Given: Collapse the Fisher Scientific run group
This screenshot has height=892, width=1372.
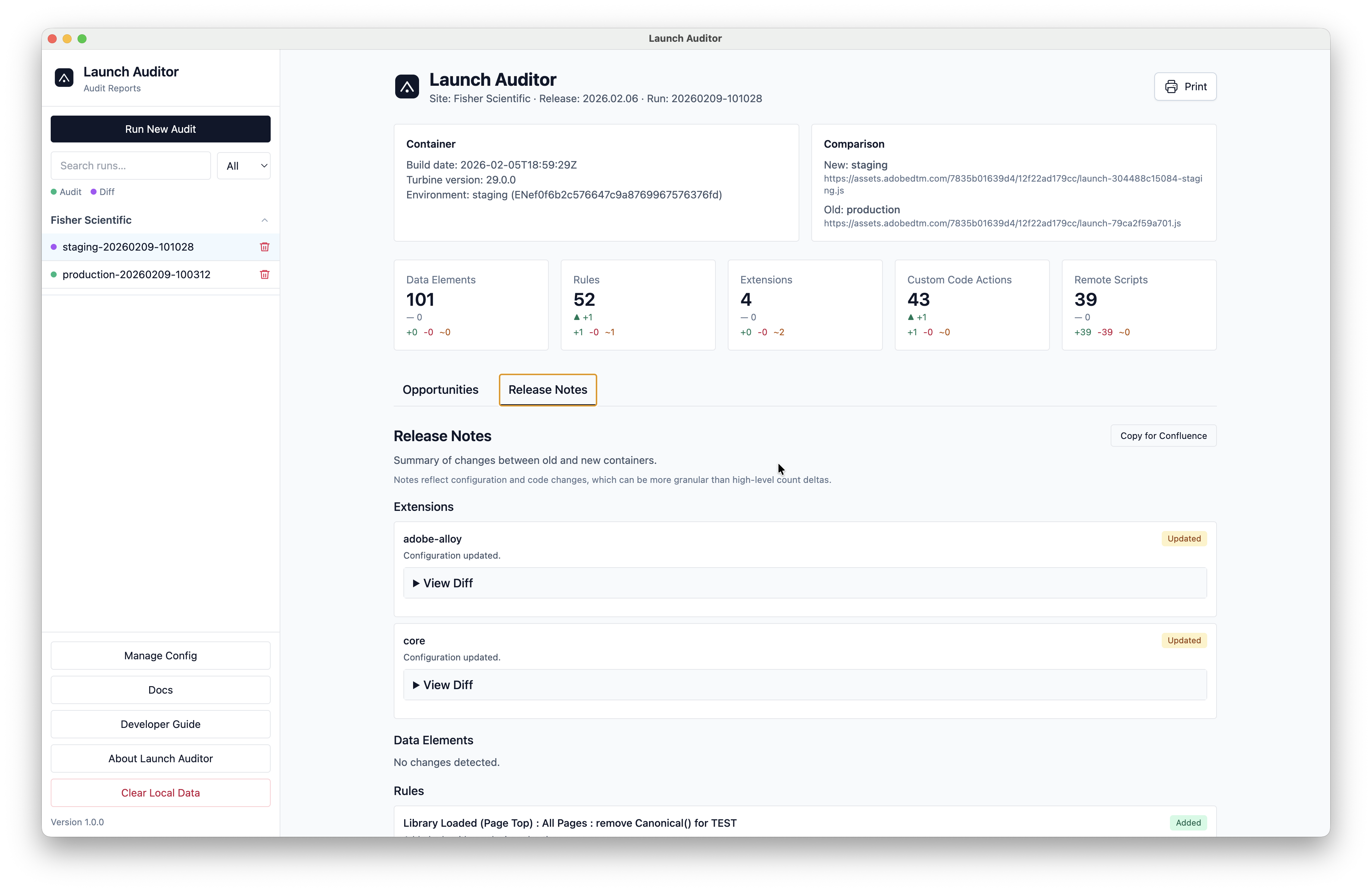Looking at the screenshot, I should 264,220.
